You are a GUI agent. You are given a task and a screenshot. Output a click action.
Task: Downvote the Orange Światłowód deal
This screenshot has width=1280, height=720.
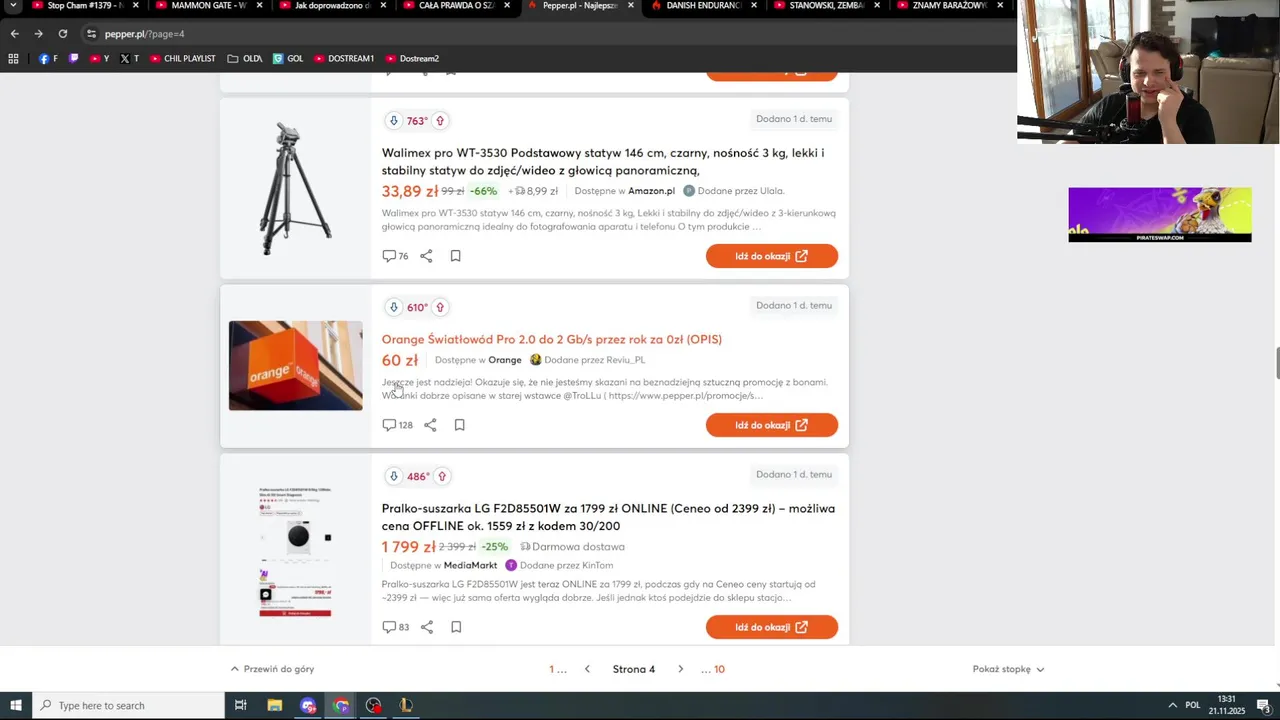click(x=393, y=307)
